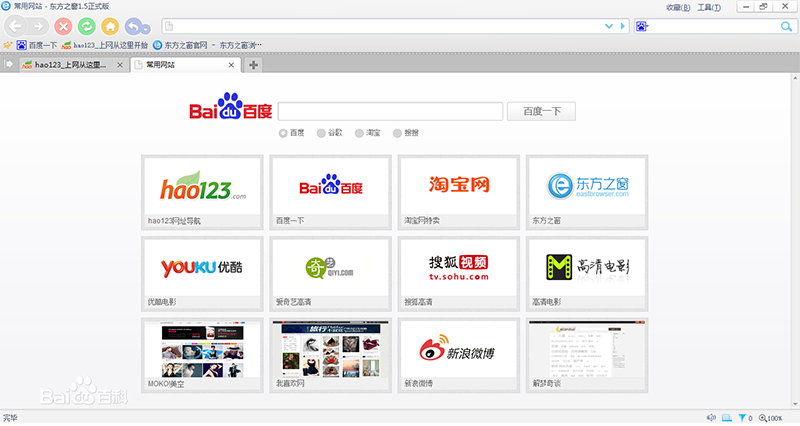The height and width of the screenshot is (426, 800).
Task: Open the 百度一下 bookmark
Action: pos(37,45)
